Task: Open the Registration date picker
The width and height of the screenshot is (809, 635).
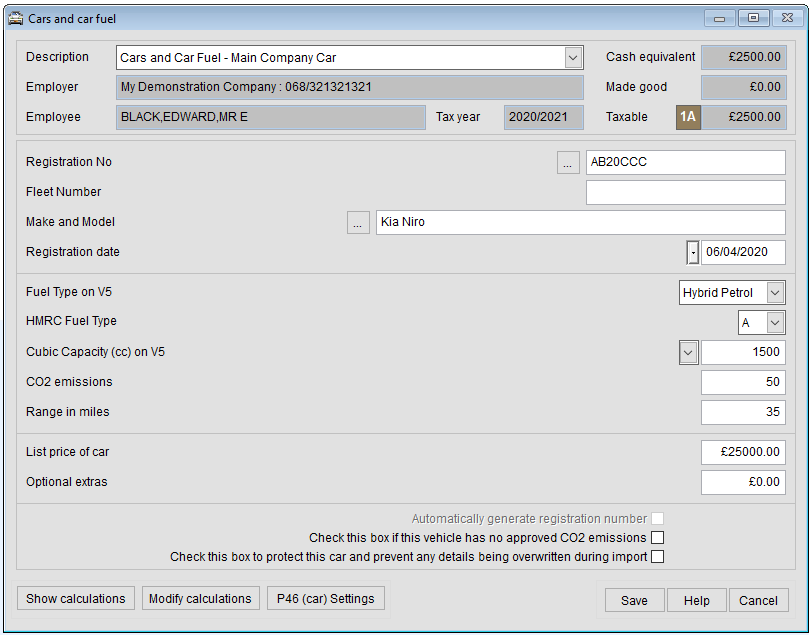Action: (x=691, y=252)
